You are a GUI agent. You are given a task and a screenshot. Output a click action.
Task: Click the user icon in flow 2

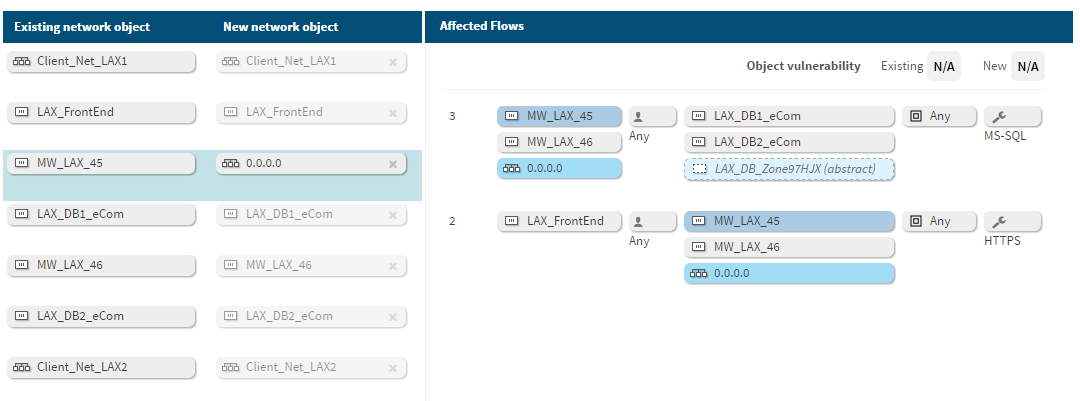(638, 221)
